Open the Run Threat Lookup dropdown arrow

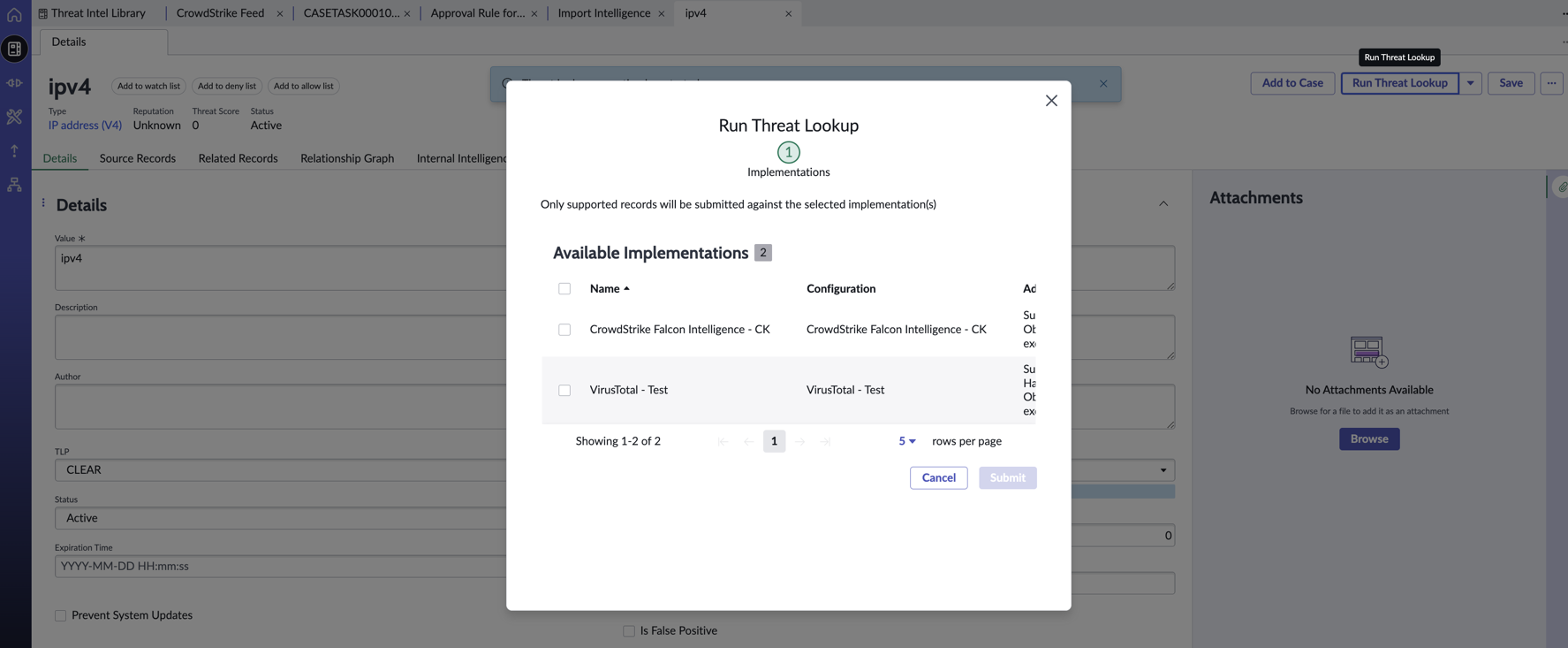click(x=1471, y=83)
